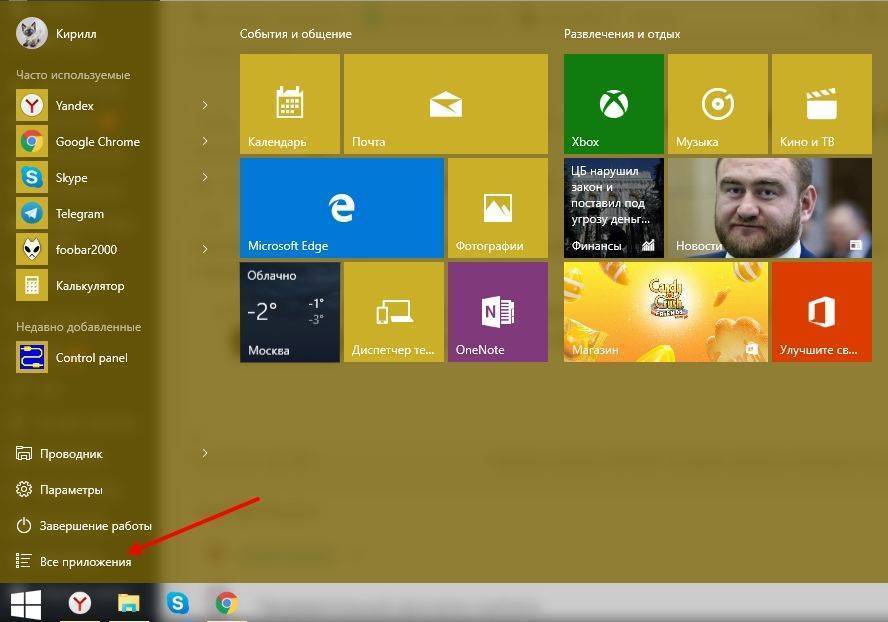Open the Почта mail tile

click(445, 104)
